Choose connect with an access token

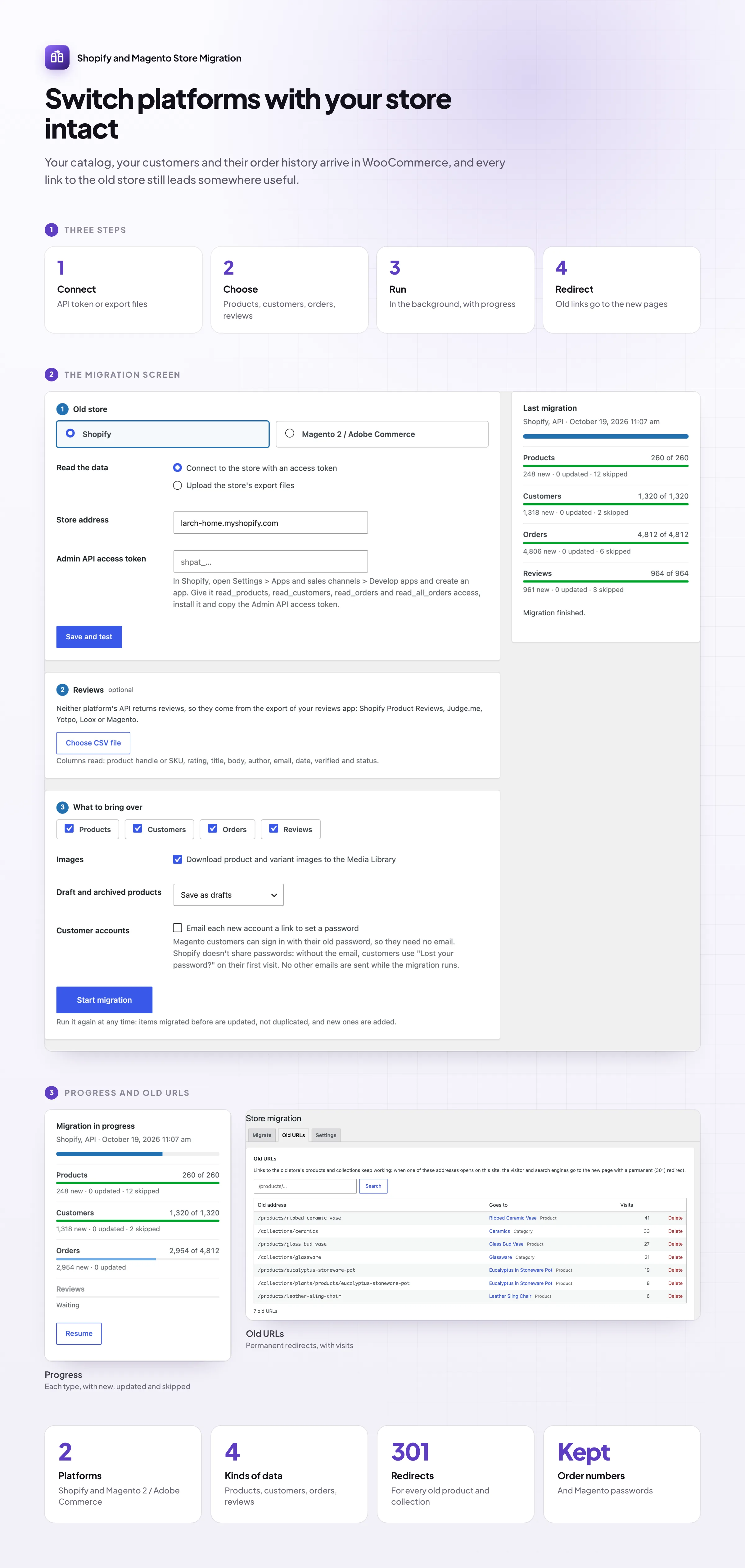pos(177,467)
